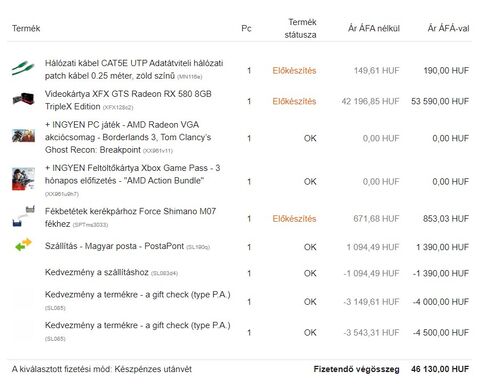The image size is (480, 388).
Task: Click the Előkészítés status of the graphics card
Action: coord(294,101)
